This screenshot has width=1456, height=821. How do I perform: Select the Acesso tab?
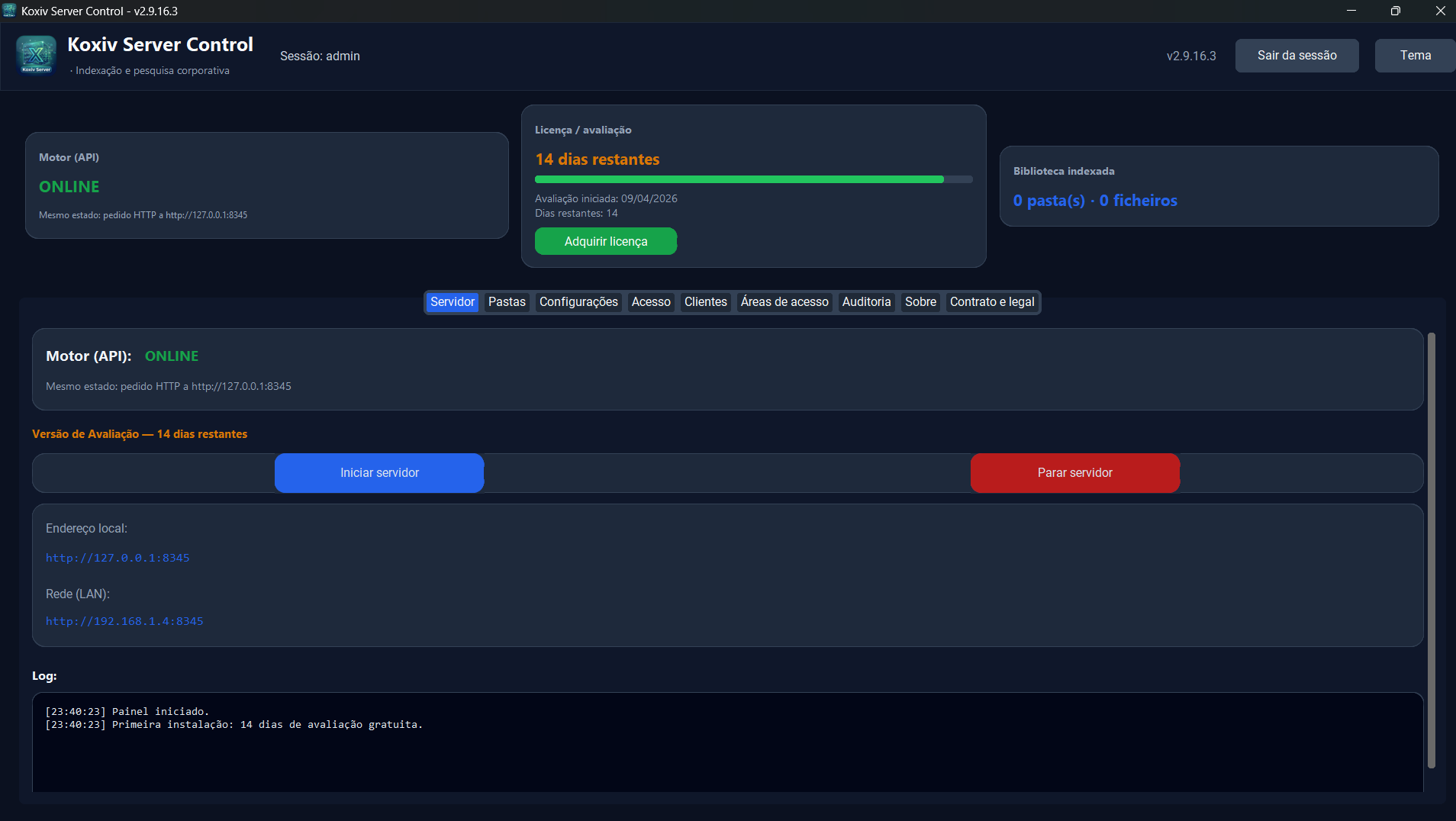coord(651,302)
